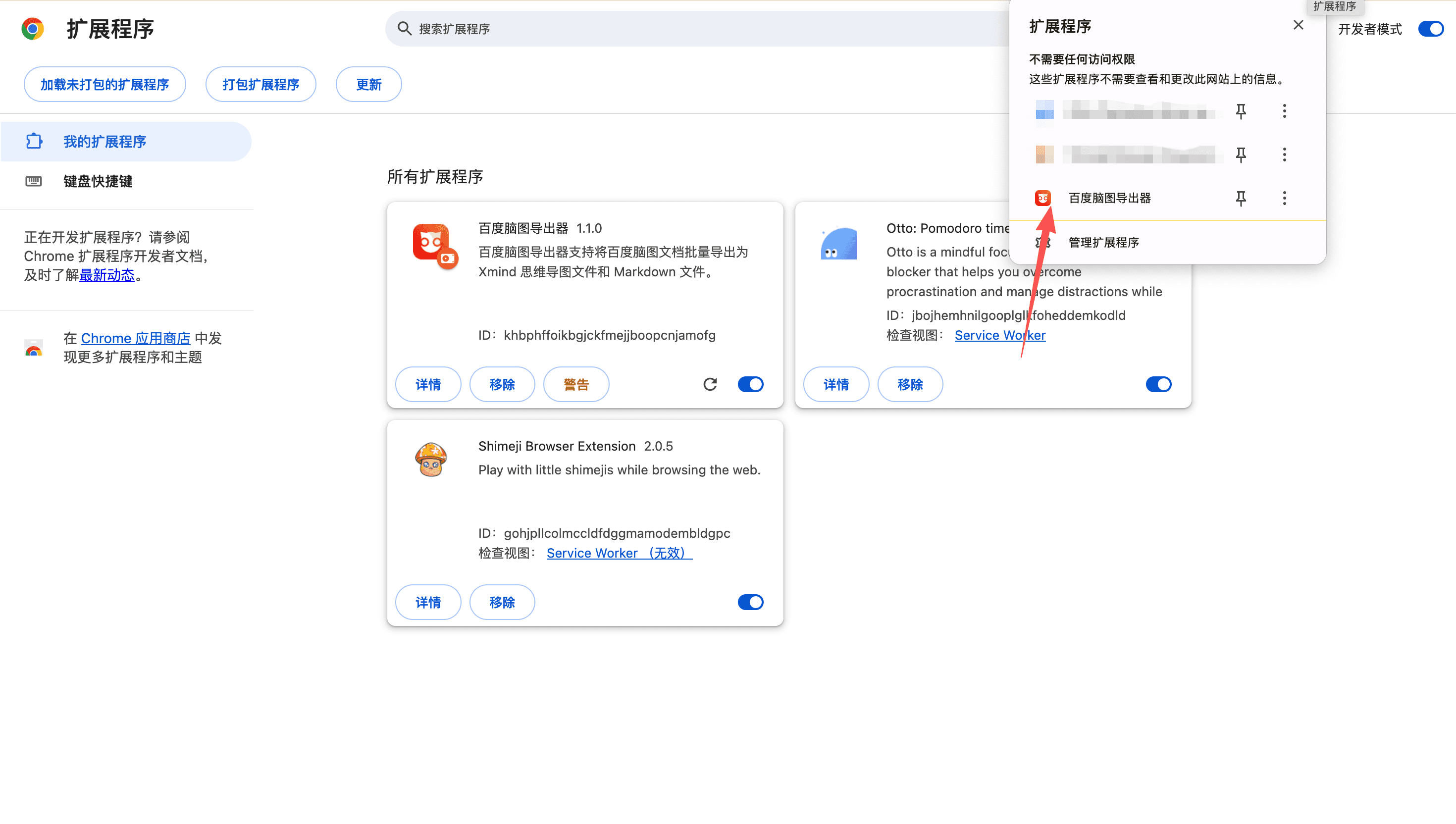1456x824 pixels.
Task: Disable Shimeji Browser Extension toggle
Action: [750, 602]
